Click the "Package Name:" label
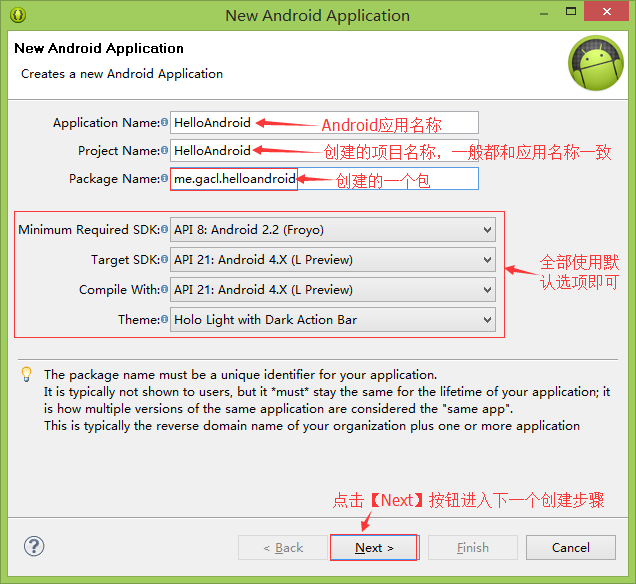 click(114, 178)
